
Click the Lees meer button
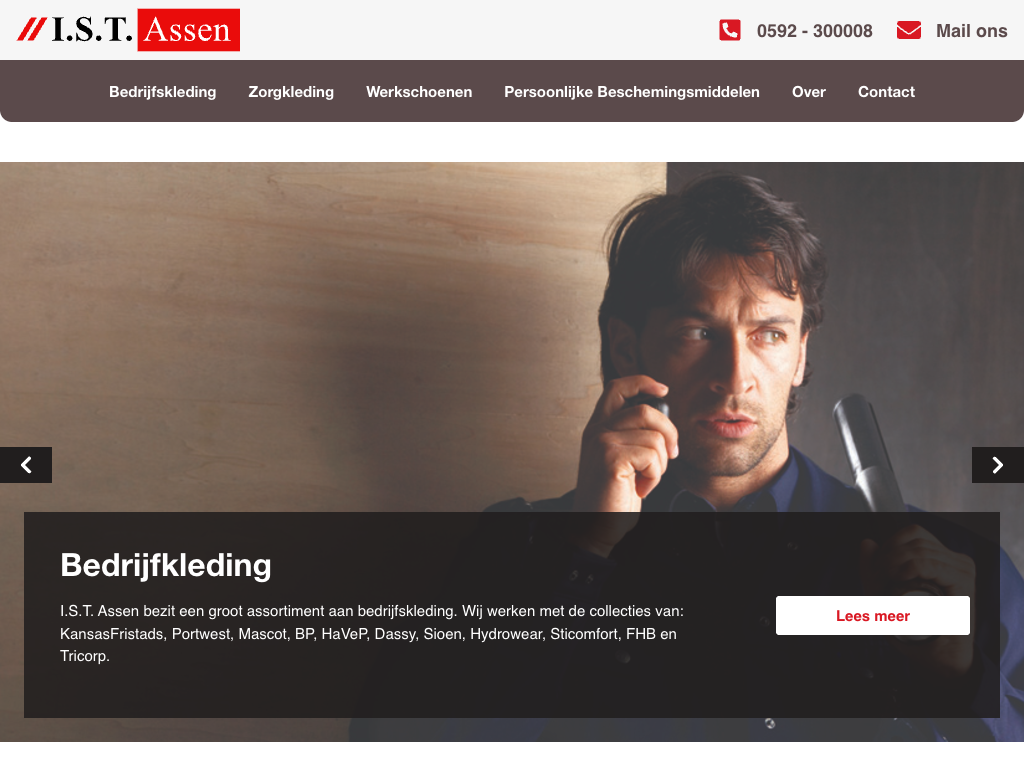[872, 615]
